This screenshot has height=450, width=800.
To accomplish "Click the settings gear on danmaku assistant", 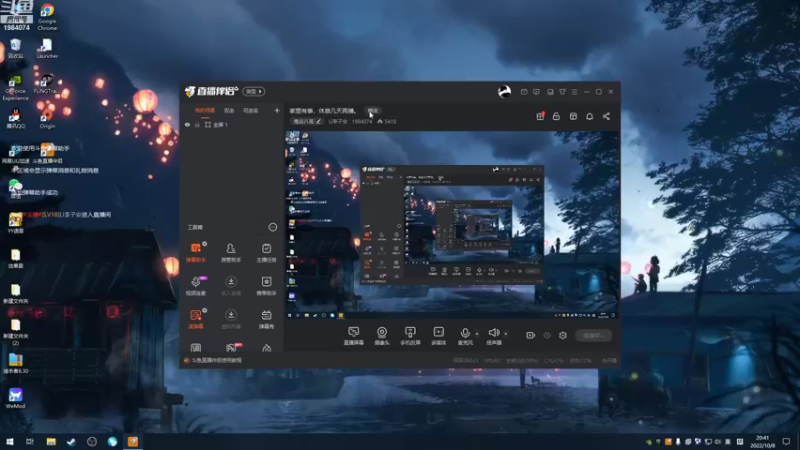I will (205, 244).
